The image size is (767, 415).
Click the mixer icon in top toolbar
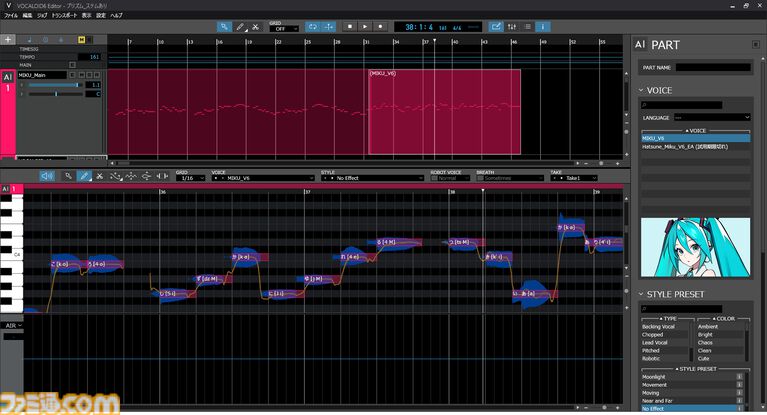click(513, 26)
